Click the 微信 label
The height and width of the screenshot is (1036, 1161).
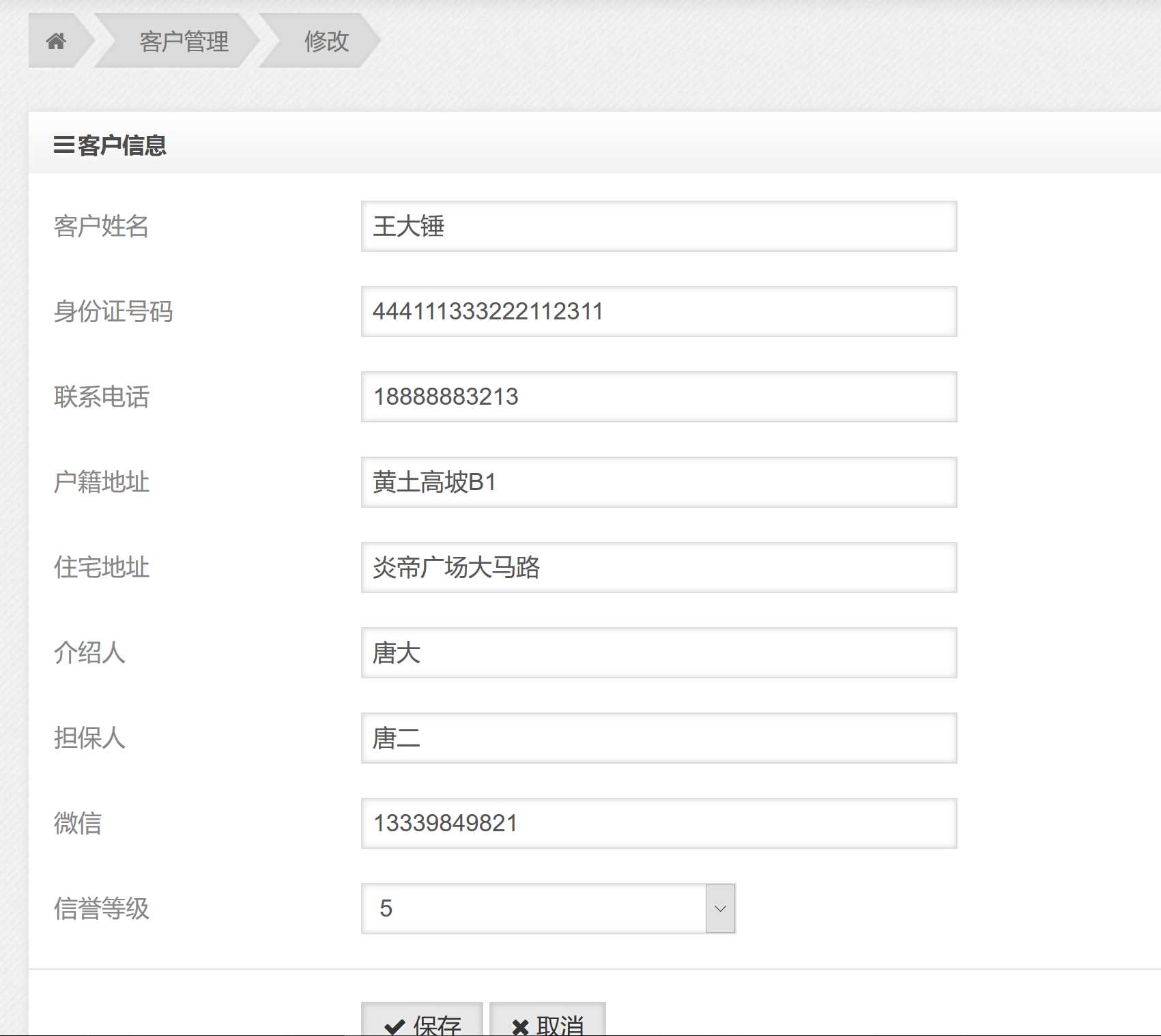click(x=78, y=823)
